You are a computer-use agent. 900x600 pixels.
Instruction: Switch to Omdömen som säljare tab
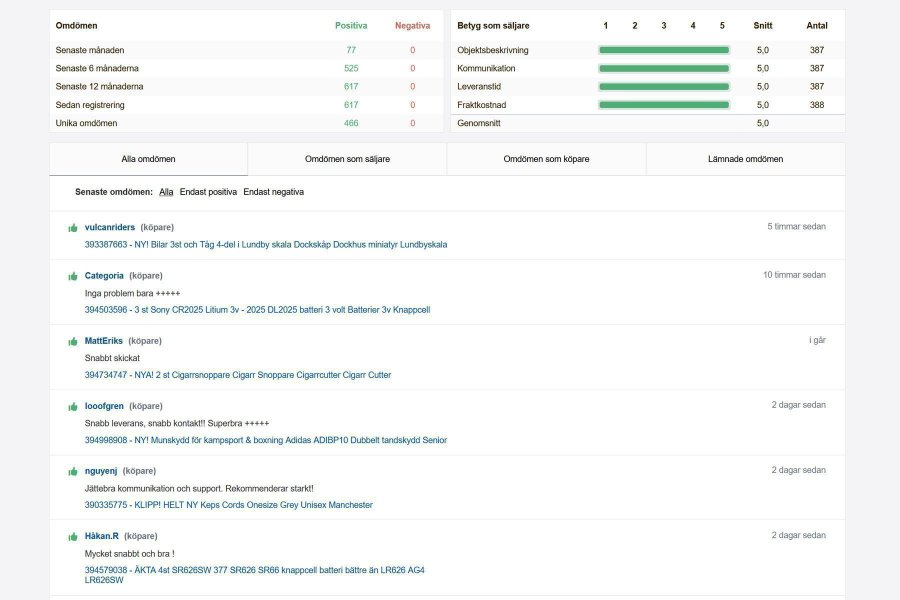point(347,159)
